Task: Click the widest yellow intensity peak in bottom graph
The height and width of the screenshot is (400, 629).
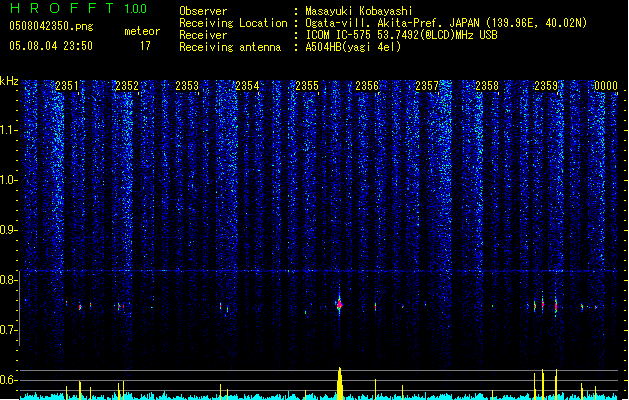Action: [x=340, y=384]
